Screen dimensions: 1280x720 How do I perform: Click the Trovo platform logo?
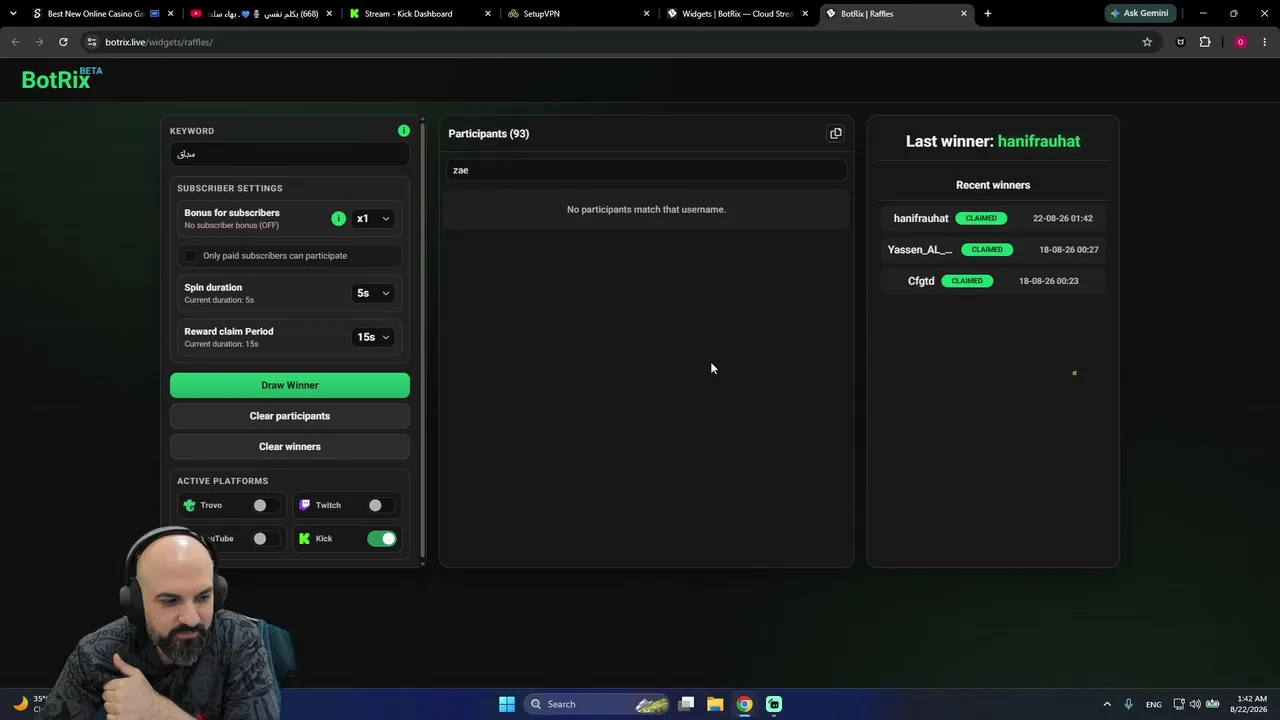190,505
